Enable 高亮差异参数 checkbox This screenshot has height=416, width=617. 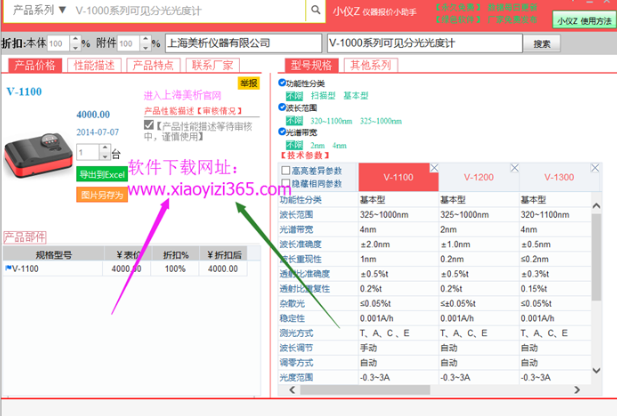[286, 171]
